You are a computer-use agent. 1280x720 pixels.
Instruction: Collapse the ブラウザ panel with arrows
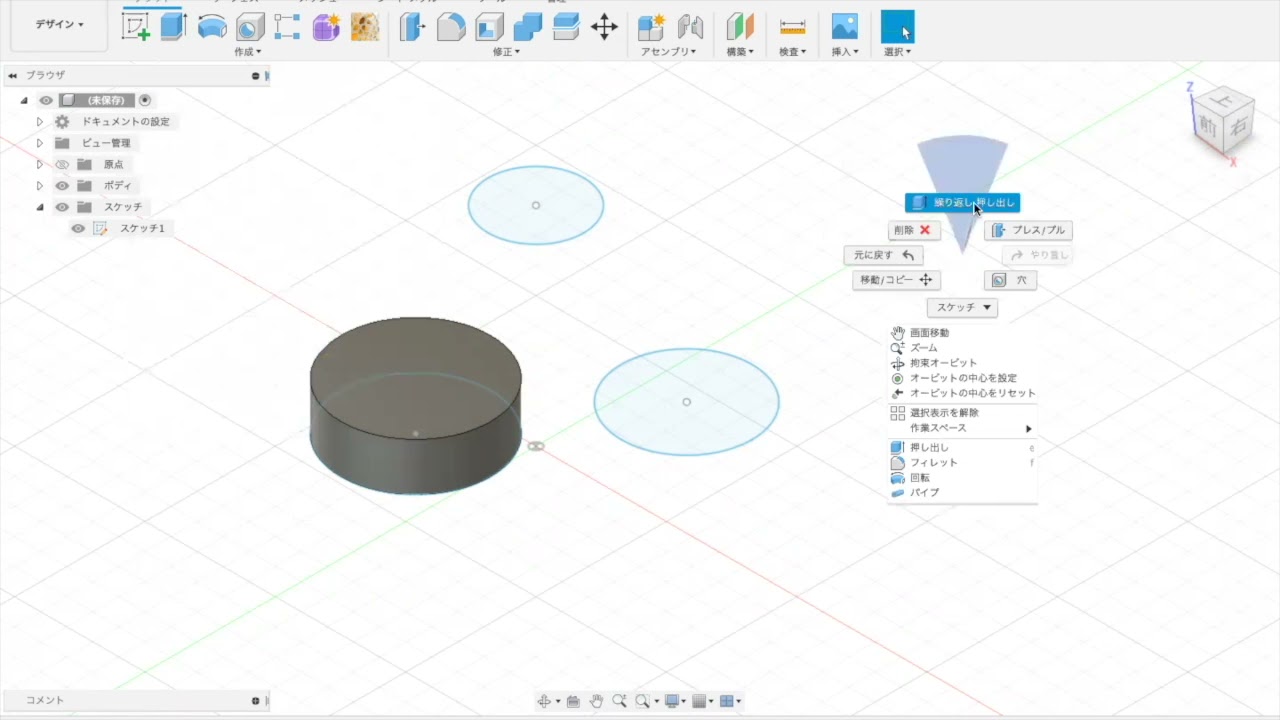coord(13,75)
